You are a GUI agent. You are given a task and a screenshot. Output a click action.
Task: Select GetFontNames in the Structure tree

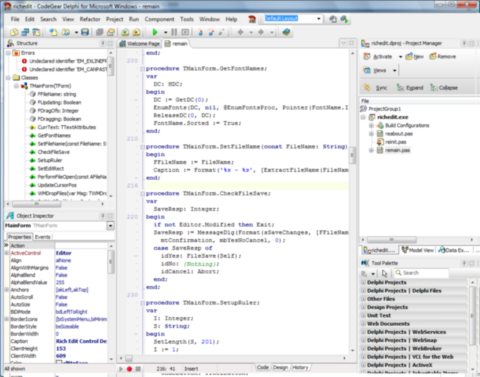click(x=54, y=136)
